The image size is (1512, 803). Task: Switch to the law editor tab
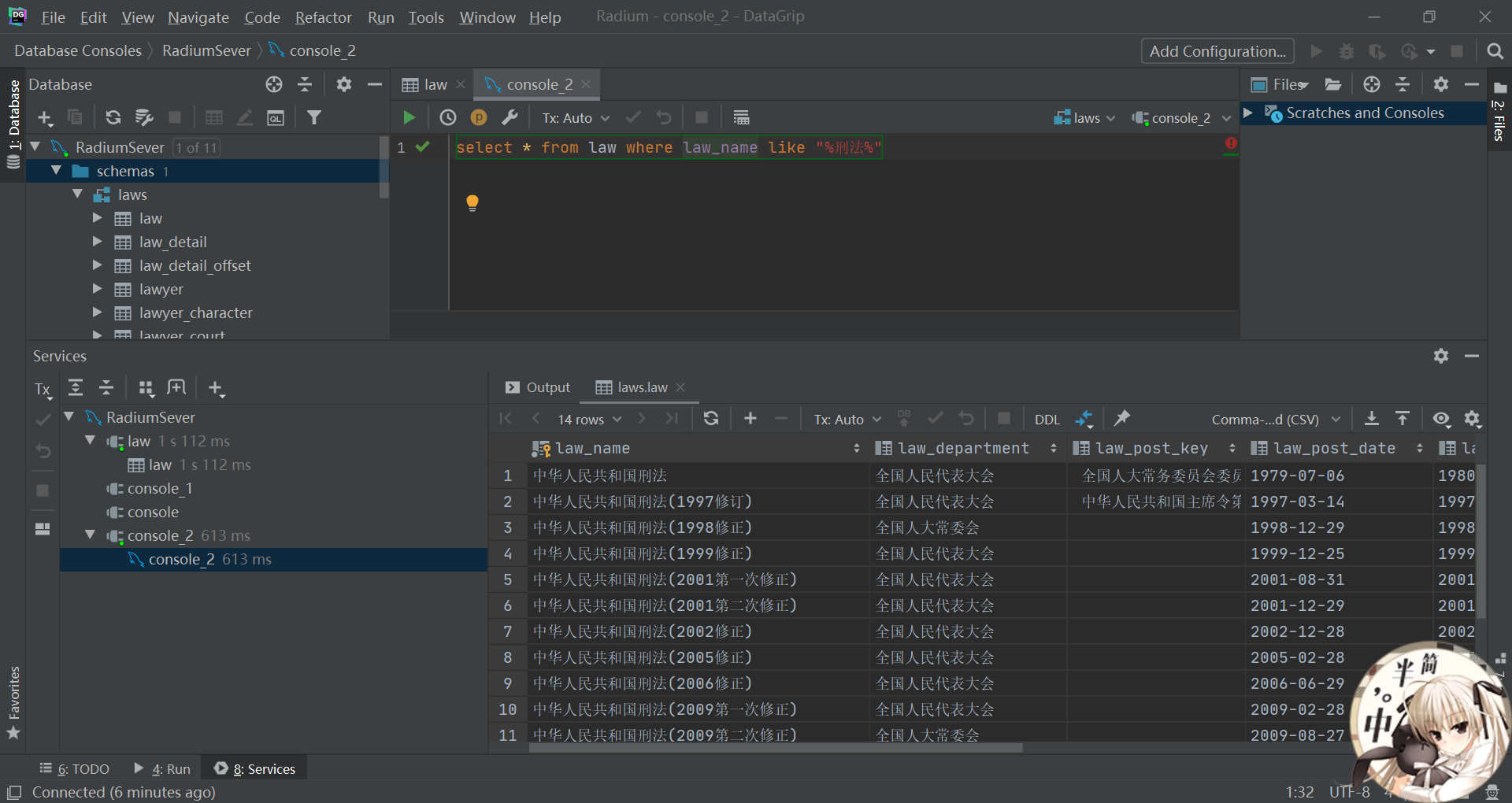click(434, 84)
